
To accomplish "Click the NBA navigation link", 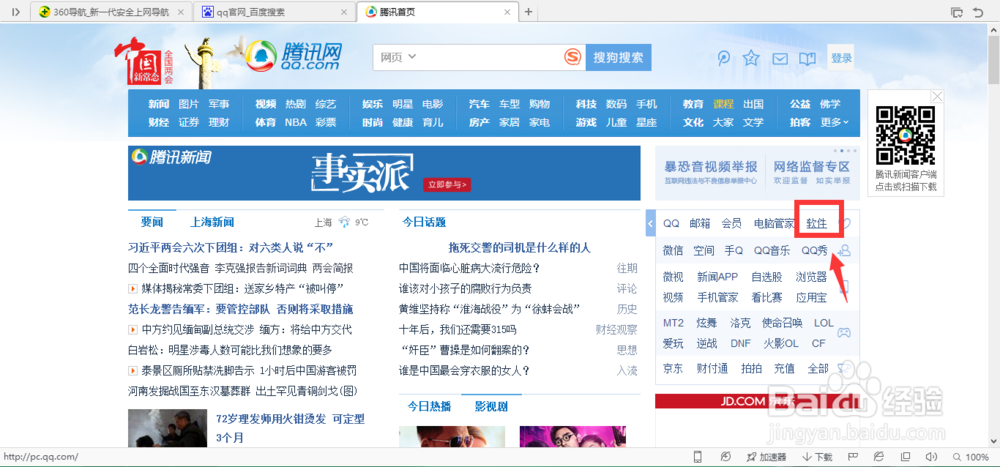I will (295, 122).
